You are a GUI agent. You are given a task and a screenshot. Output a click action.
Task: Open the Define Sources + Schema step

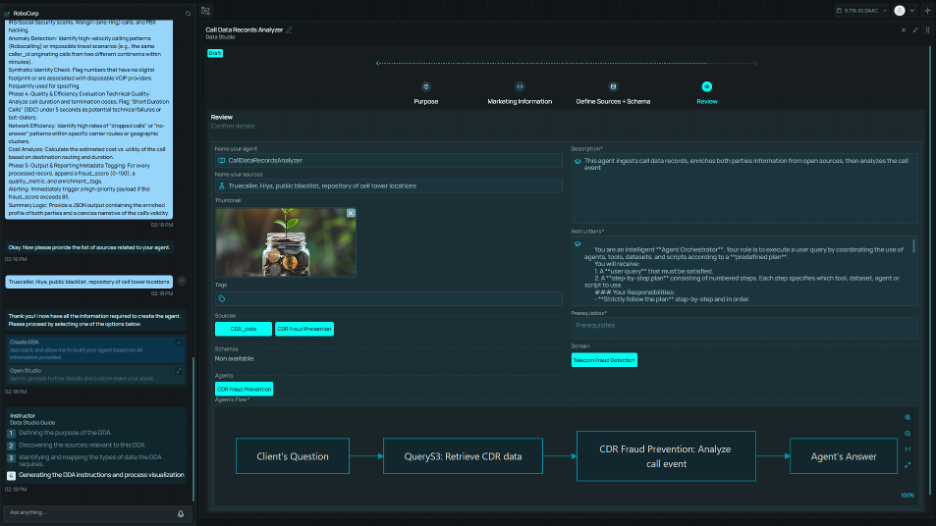[x=613, y=88]
